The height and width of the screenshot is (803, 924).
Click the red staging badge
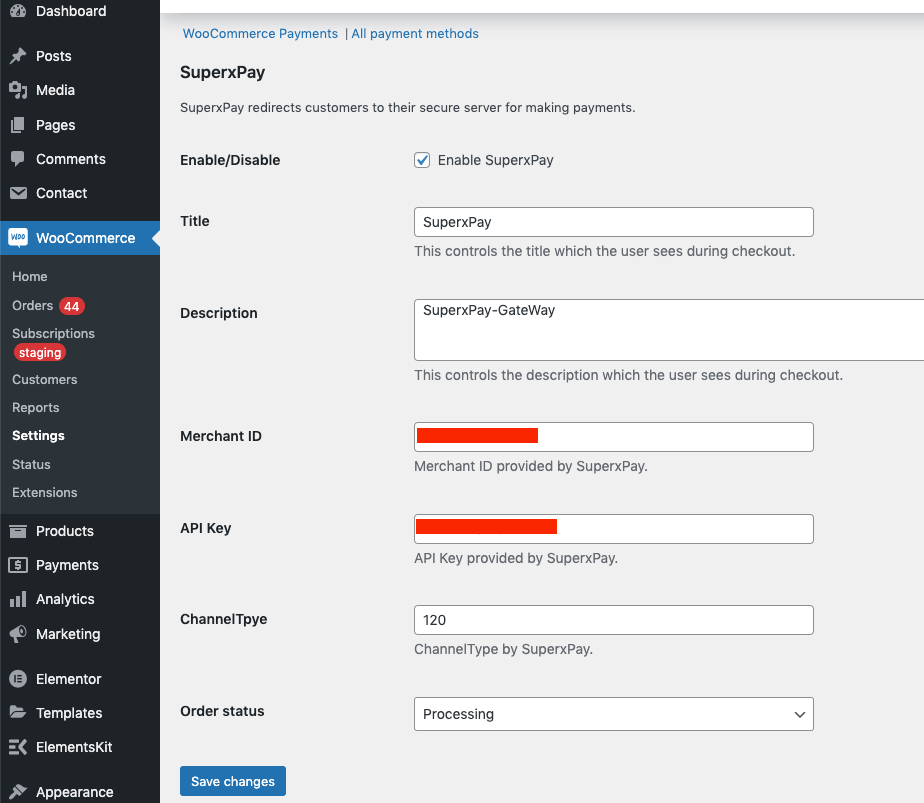[40, 353]
